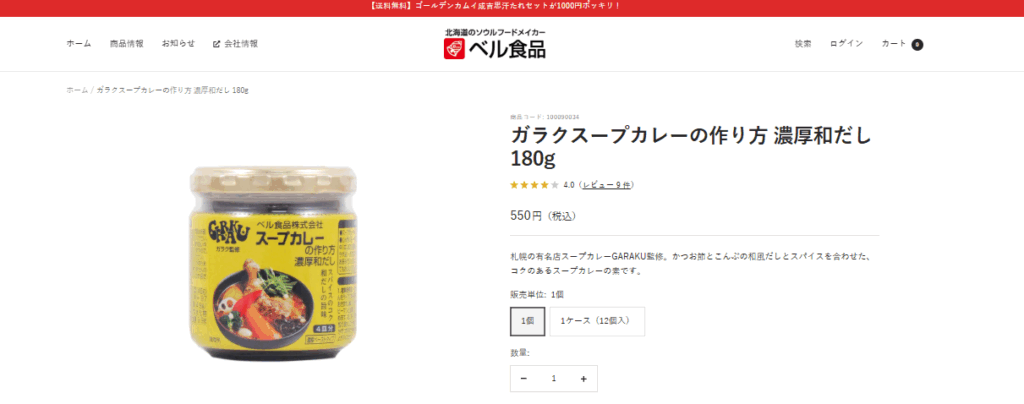
Task: Open the 検索 search link
Action: (803, 44)
